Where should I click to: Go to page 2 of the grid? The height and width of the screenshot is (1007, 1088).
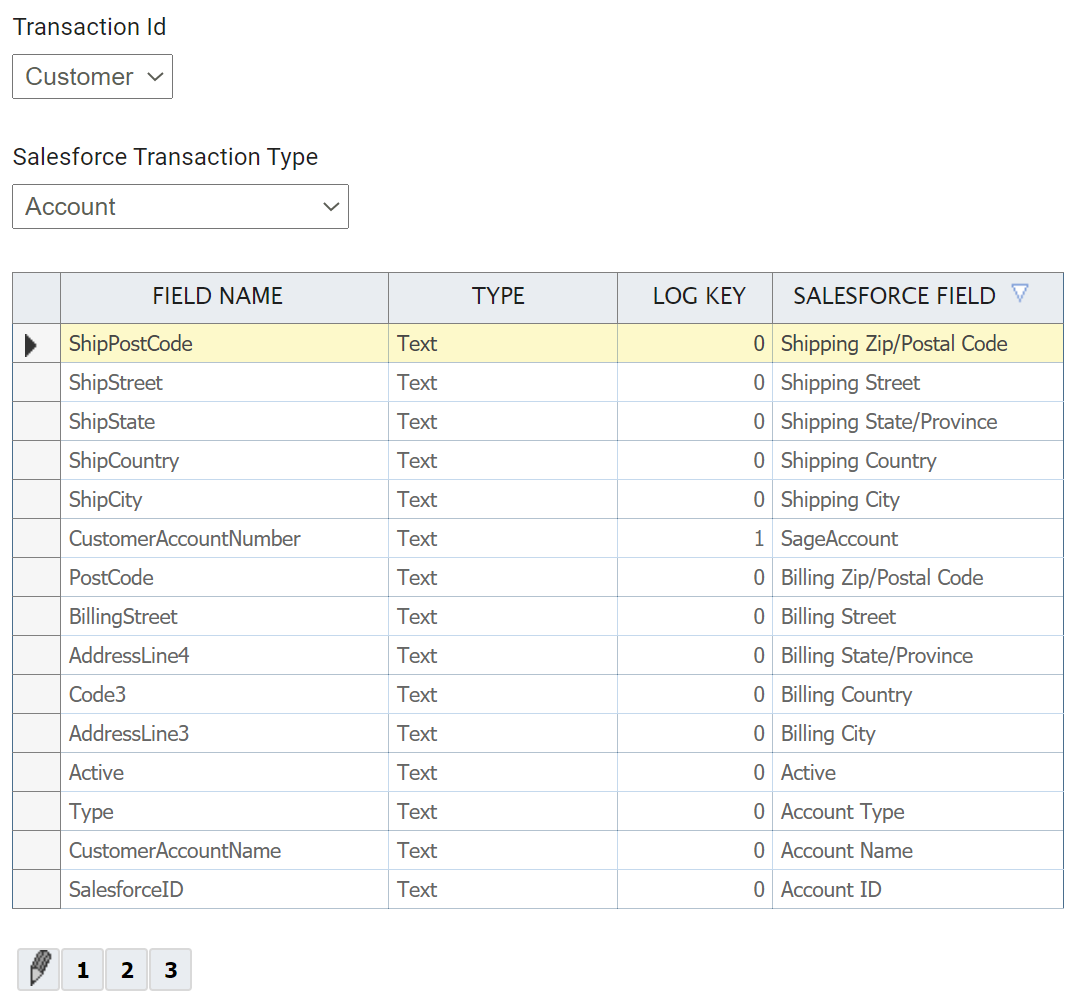coord(126,970)
